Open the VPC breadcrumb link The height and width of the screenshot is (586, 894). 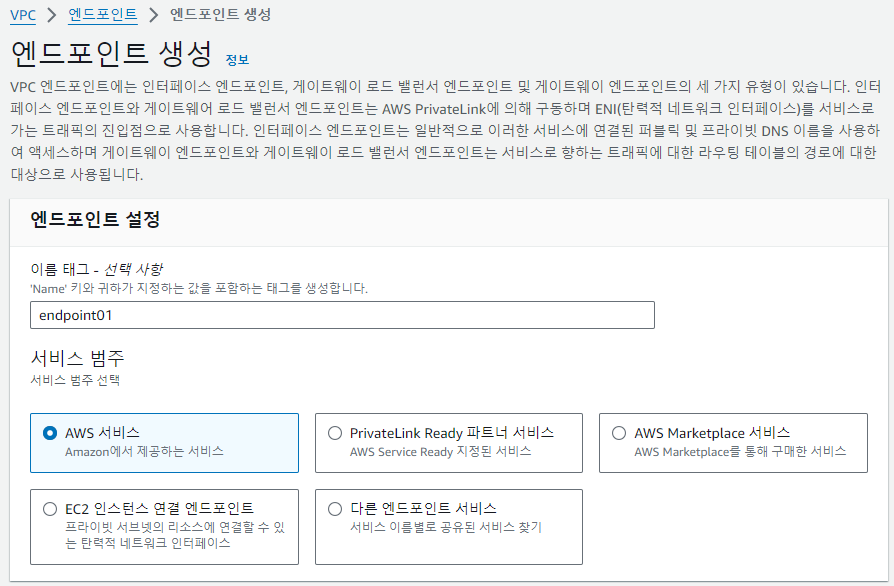coord(23,15)
